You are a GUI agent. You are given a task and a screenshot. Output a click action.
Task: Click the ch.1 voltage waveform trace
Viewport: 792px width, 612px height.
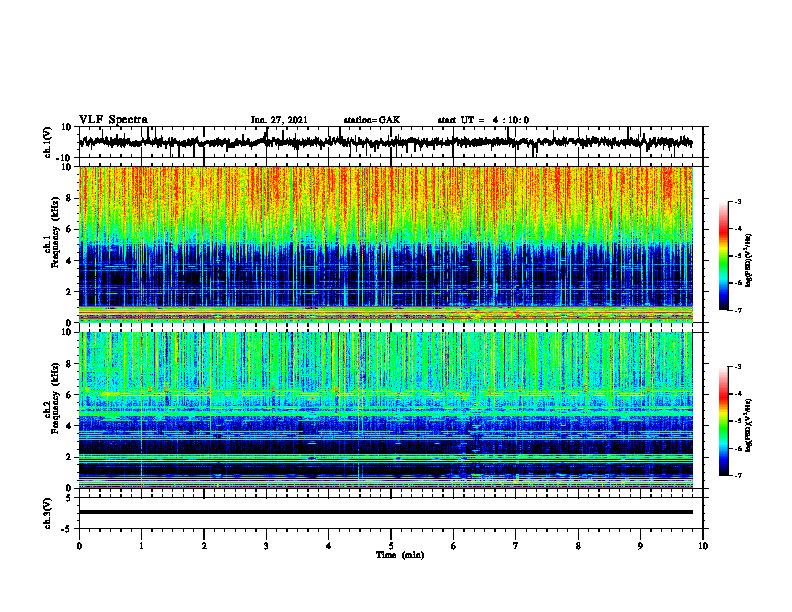click(385, 142)
